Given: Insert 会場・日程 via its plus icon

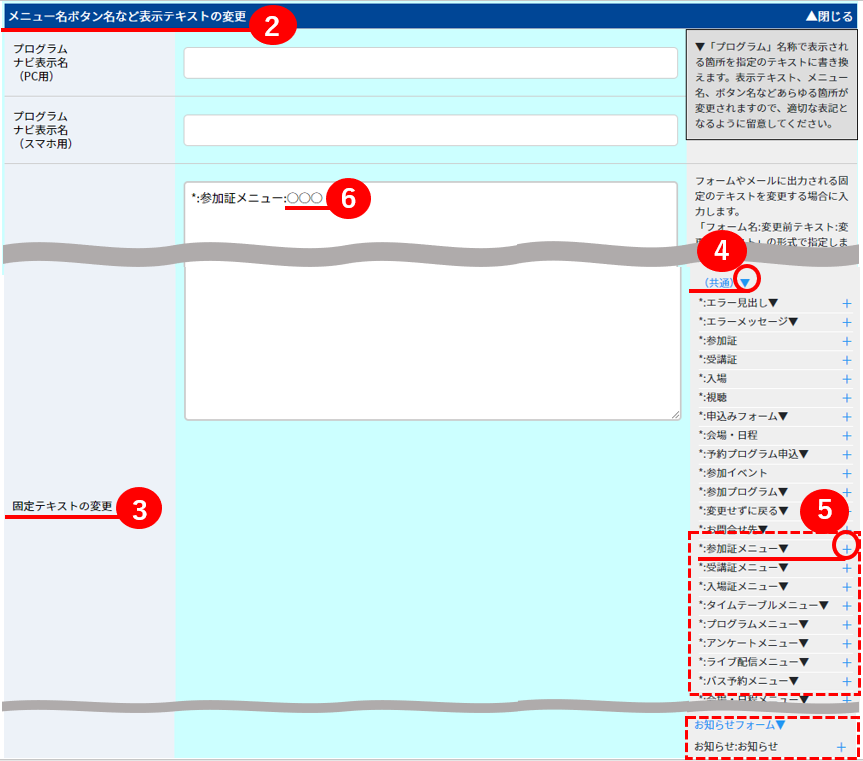Looking at the screenshot, I should [x=846, y=436].
